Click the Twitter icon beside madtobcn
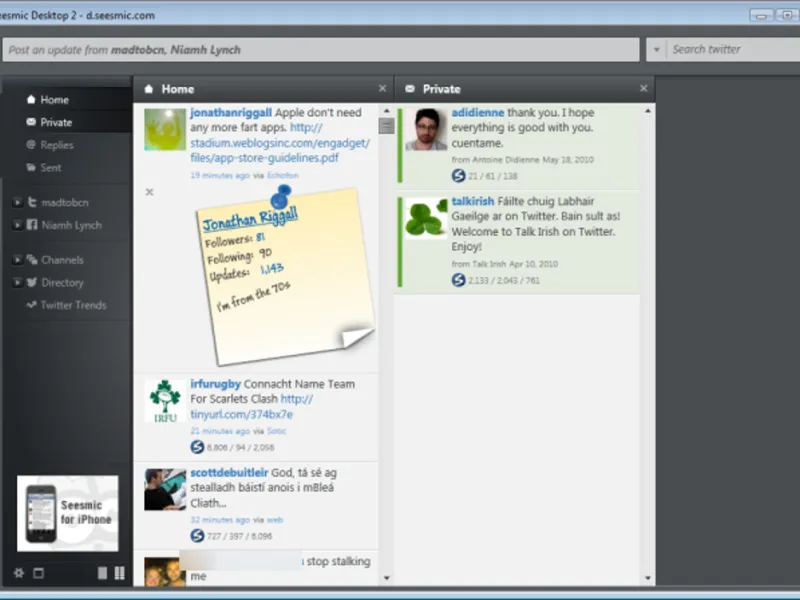 pos(32,202)
